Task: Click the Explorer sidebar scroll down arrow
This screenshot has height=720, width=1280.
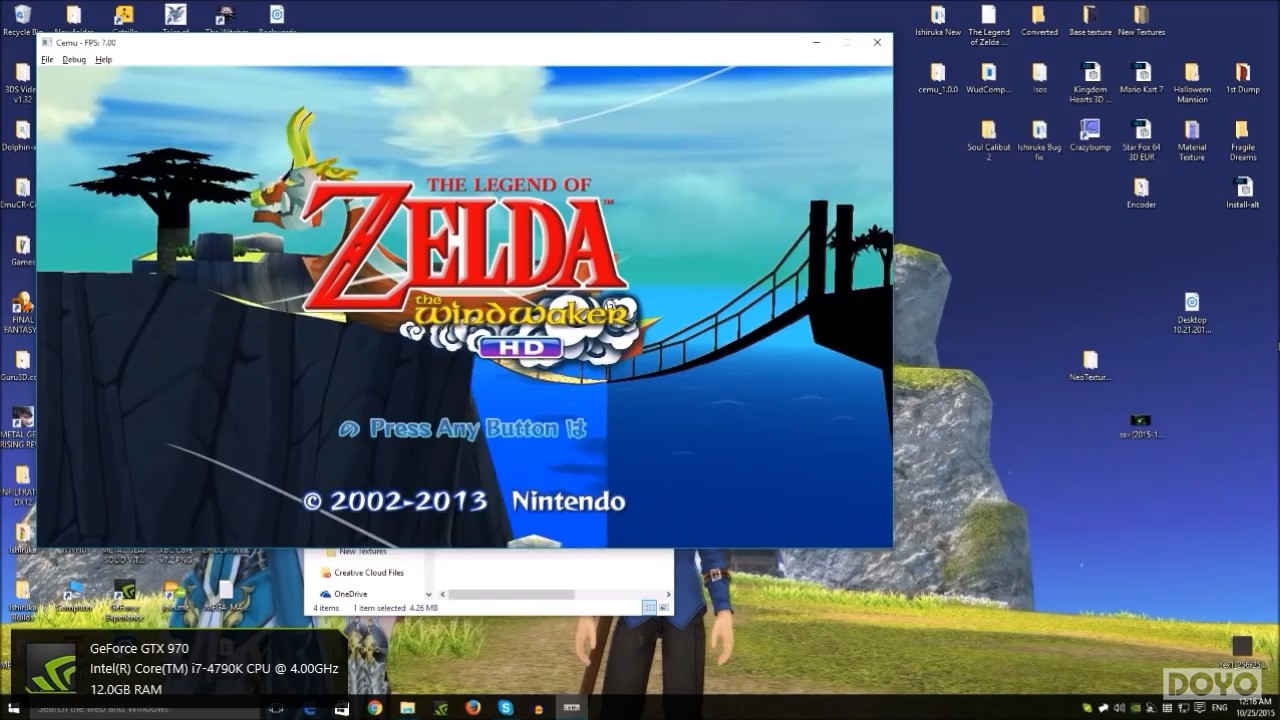Action: pos(429,594)
